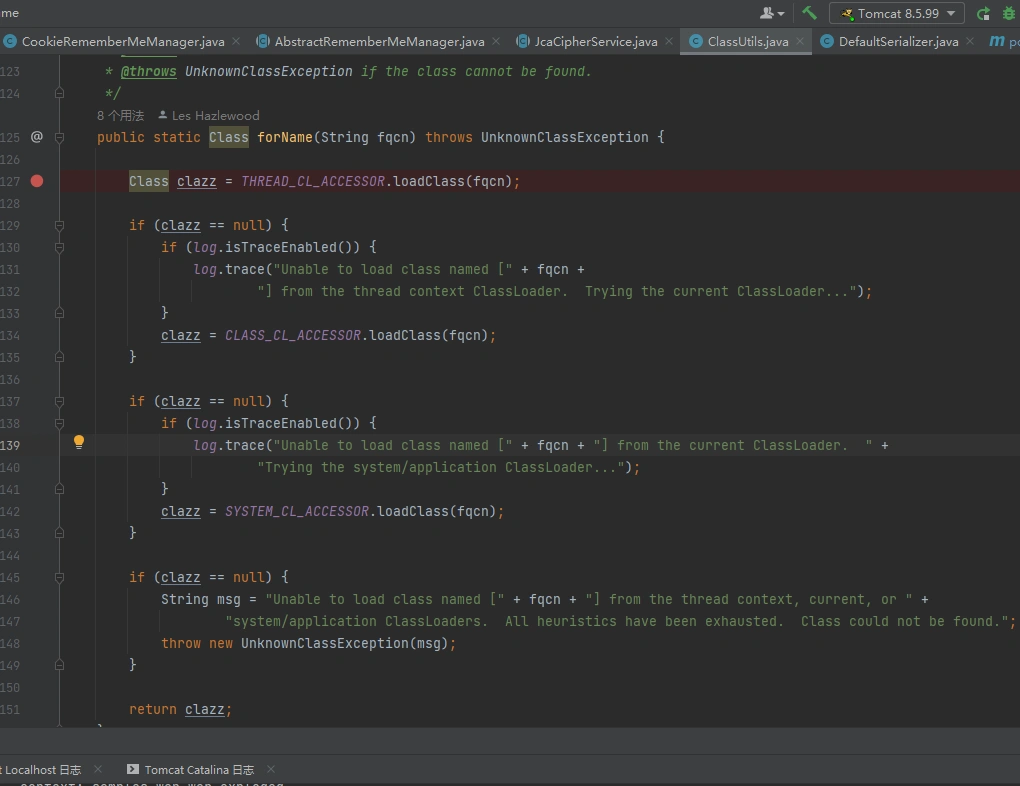
Task: Open the Tomcat Catalina log tab
Action: (198, 769)
